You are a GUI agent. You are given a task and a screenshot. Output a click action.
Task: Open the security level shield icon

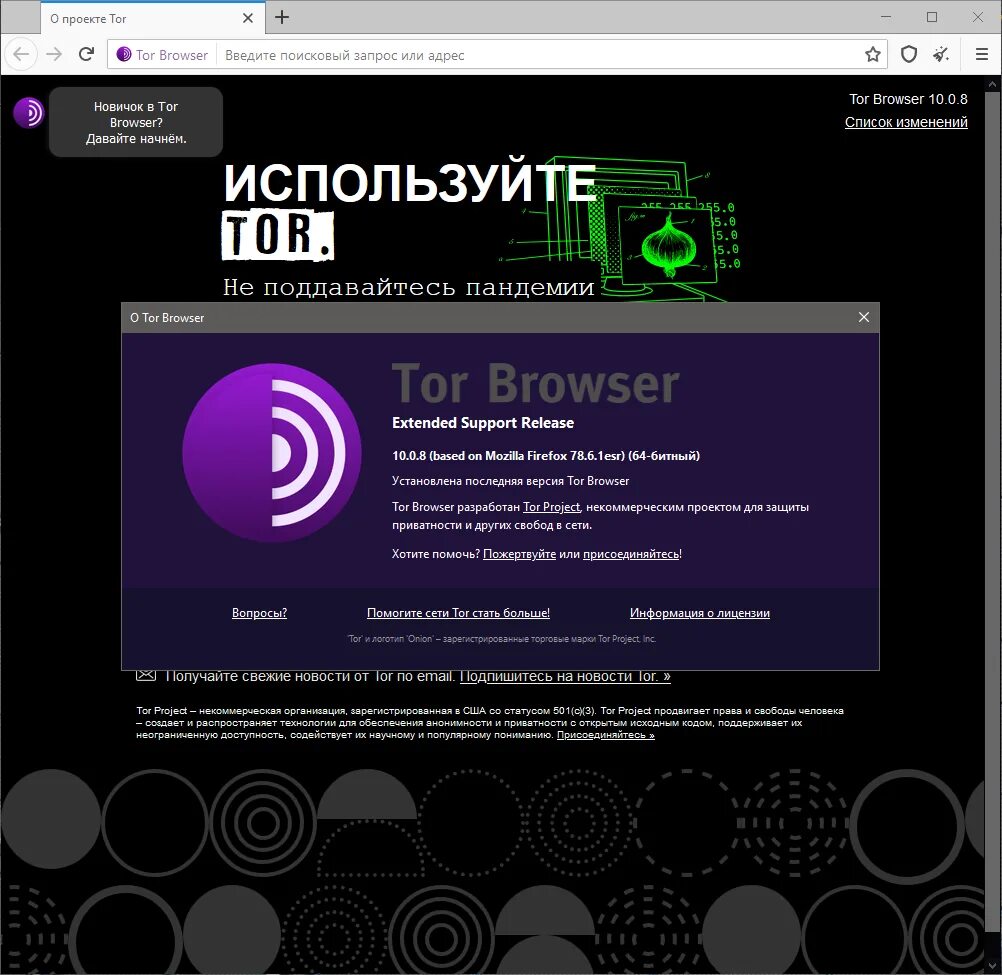(x=909, y=54)
